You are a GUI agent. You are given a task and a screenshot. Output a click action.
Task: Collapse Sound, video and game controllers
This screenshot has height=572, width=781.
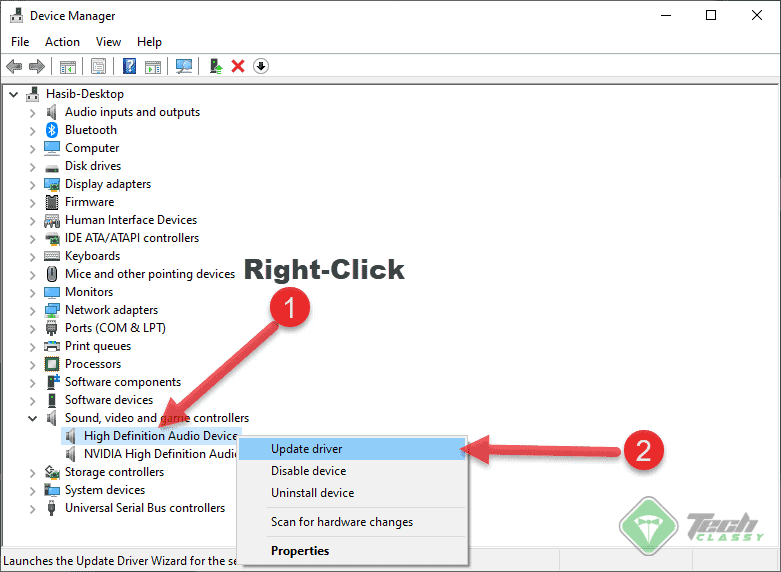point(32,418)
